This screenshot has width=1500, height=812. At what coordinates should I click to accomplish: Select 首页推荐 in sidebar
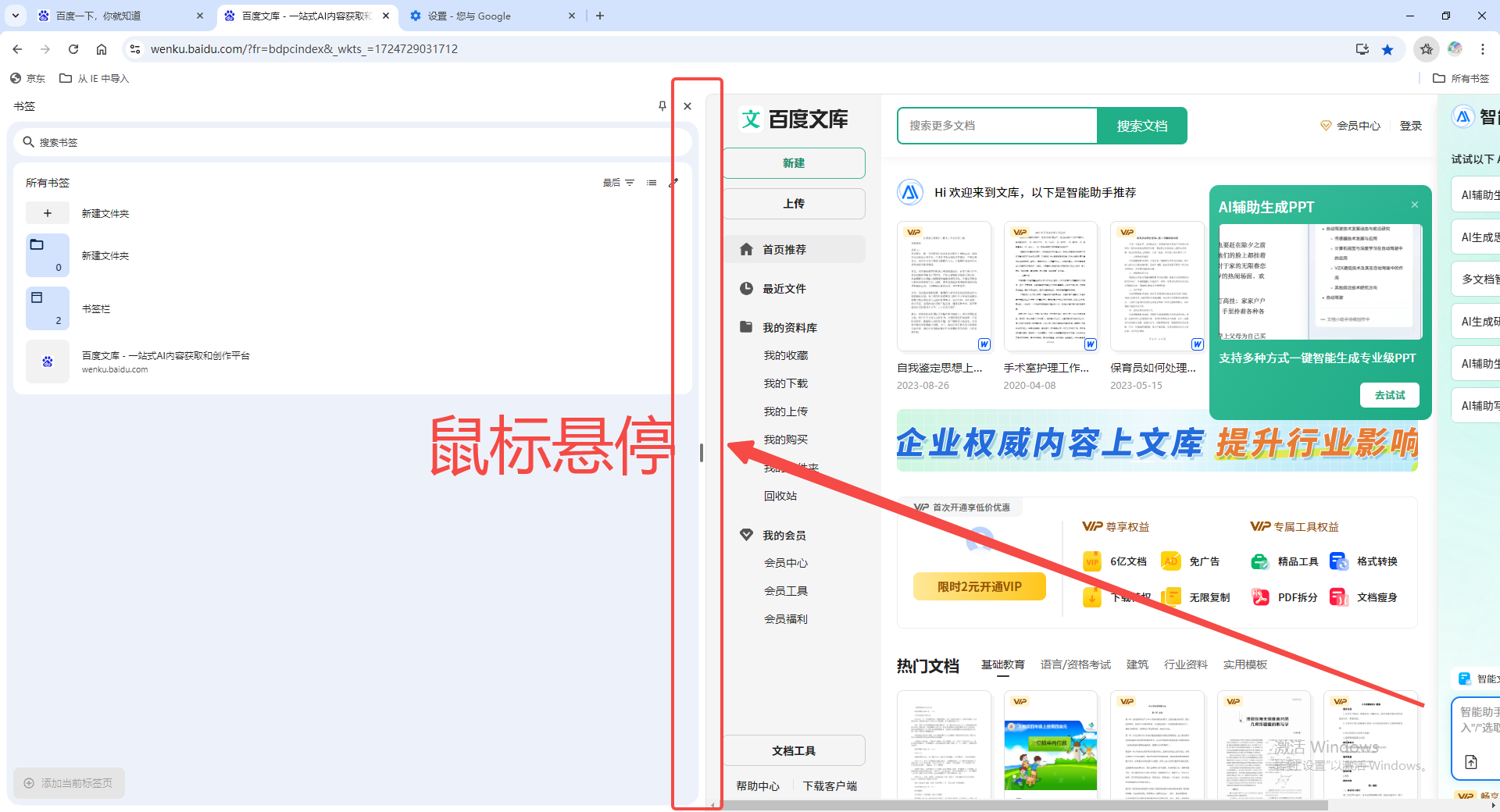click(x=794, y=249)
